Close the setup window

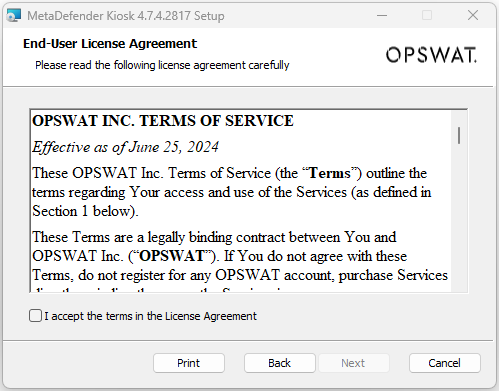click(x=473, y=15)
